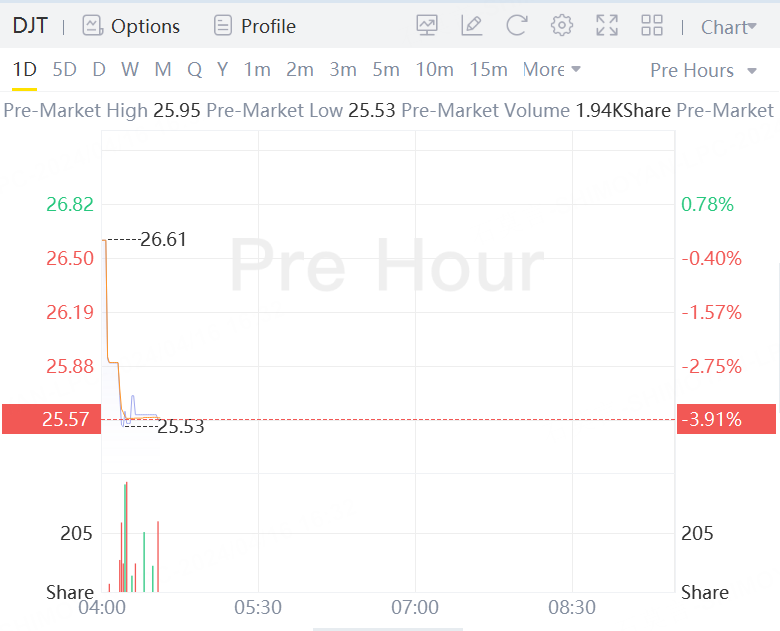Select the drawing pencil edit icon
This screenshot has width=780, height=631.
(x=472, y=25)
